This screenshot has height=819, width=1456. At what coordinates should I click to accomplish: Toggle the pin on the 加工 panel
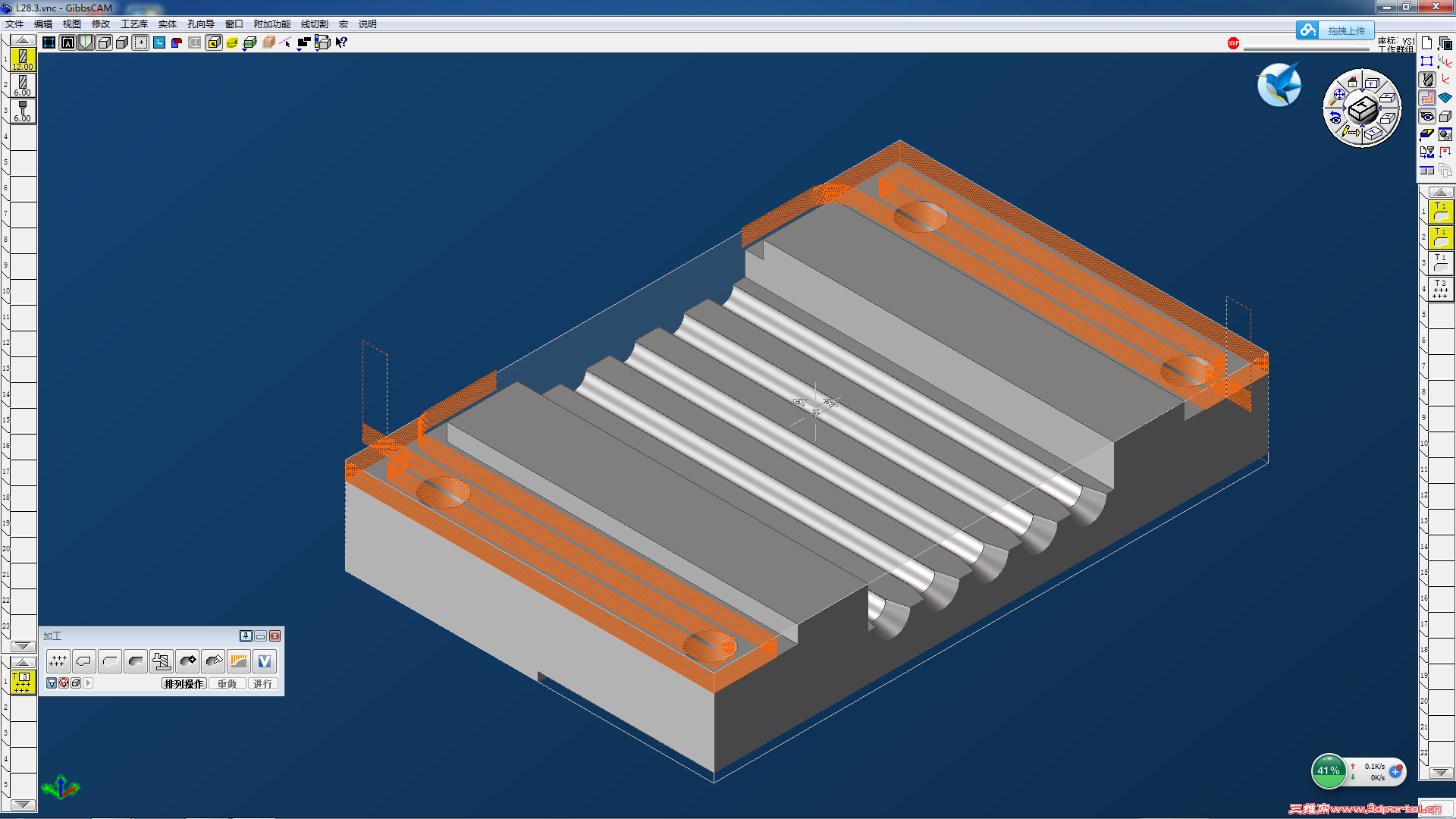pos(246,636)
